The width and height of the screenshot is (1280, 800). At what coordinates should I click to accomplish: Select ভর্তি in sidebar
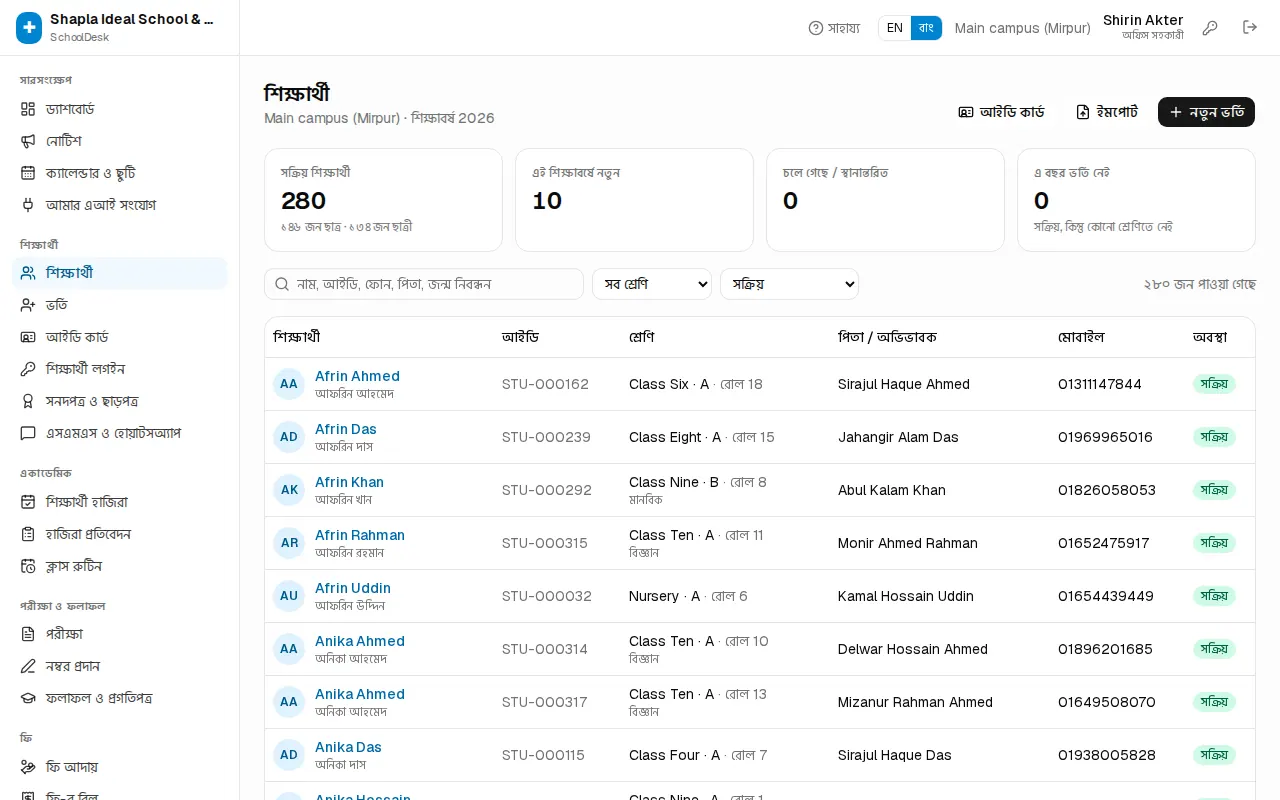pyautogui.click(x=120, y=305)
